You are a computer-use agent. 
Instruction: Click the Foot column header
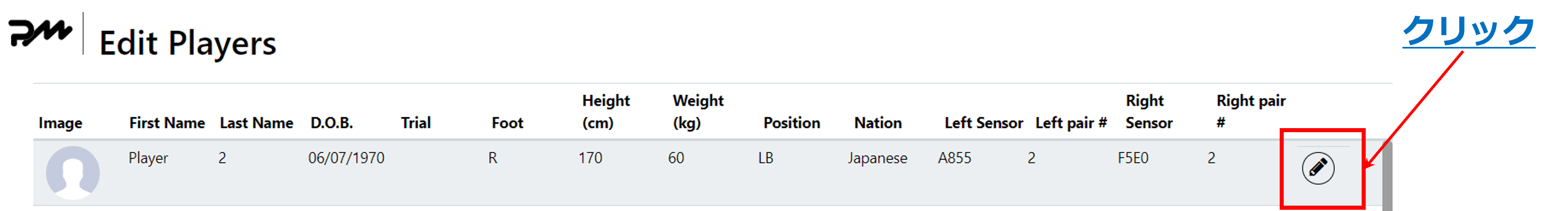pos(507,123)
